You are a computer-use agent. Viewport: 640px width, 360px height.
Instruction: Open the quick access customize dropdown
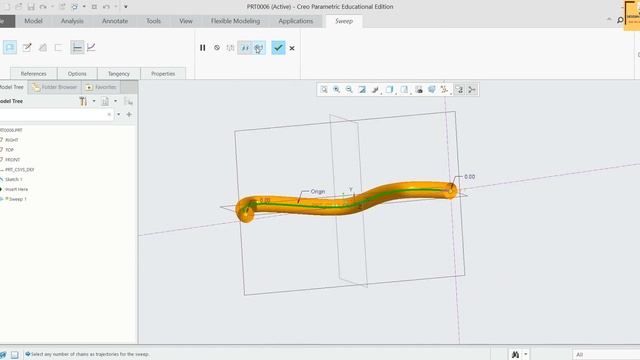click(x=126, y=7)
